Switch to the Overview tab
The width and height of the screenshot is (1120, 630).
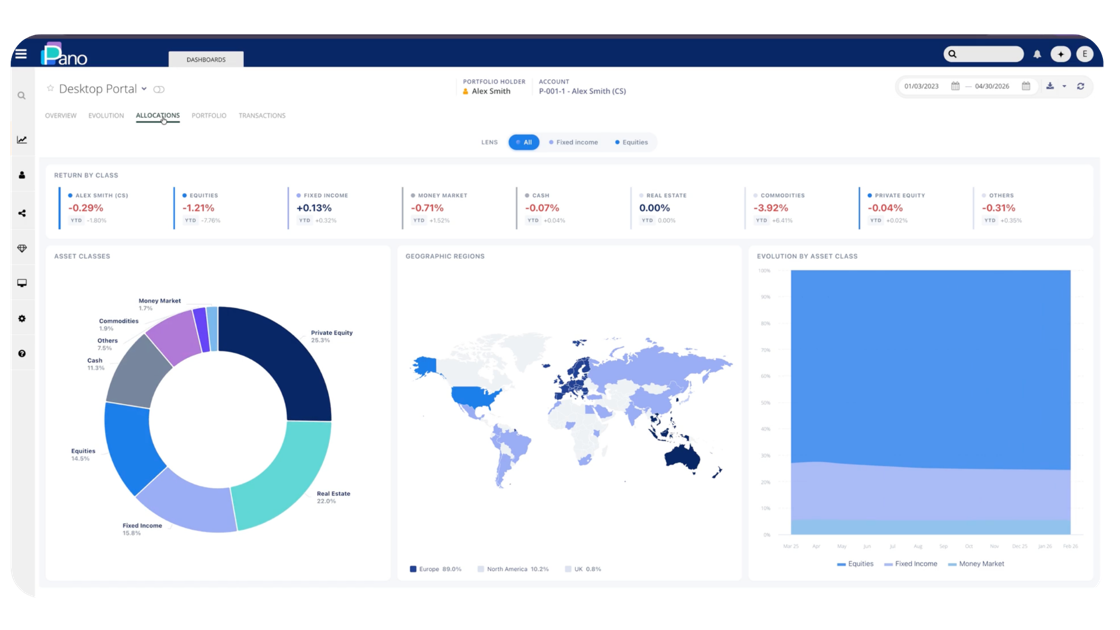pyautogui.click(x=61, y=116)
